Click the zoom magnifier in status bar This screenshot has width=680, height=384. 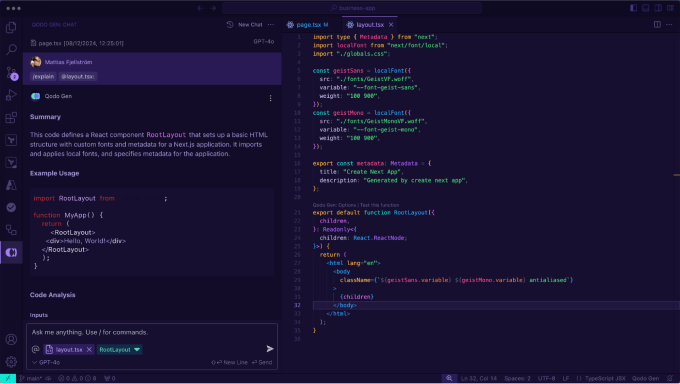point(449,378)
